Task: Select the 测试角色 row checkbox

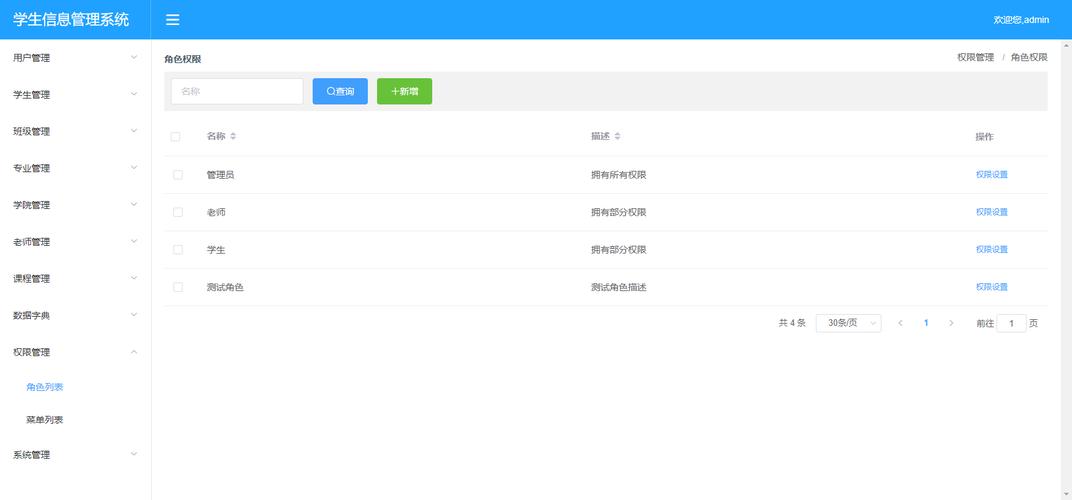Action: pos(178,287)
